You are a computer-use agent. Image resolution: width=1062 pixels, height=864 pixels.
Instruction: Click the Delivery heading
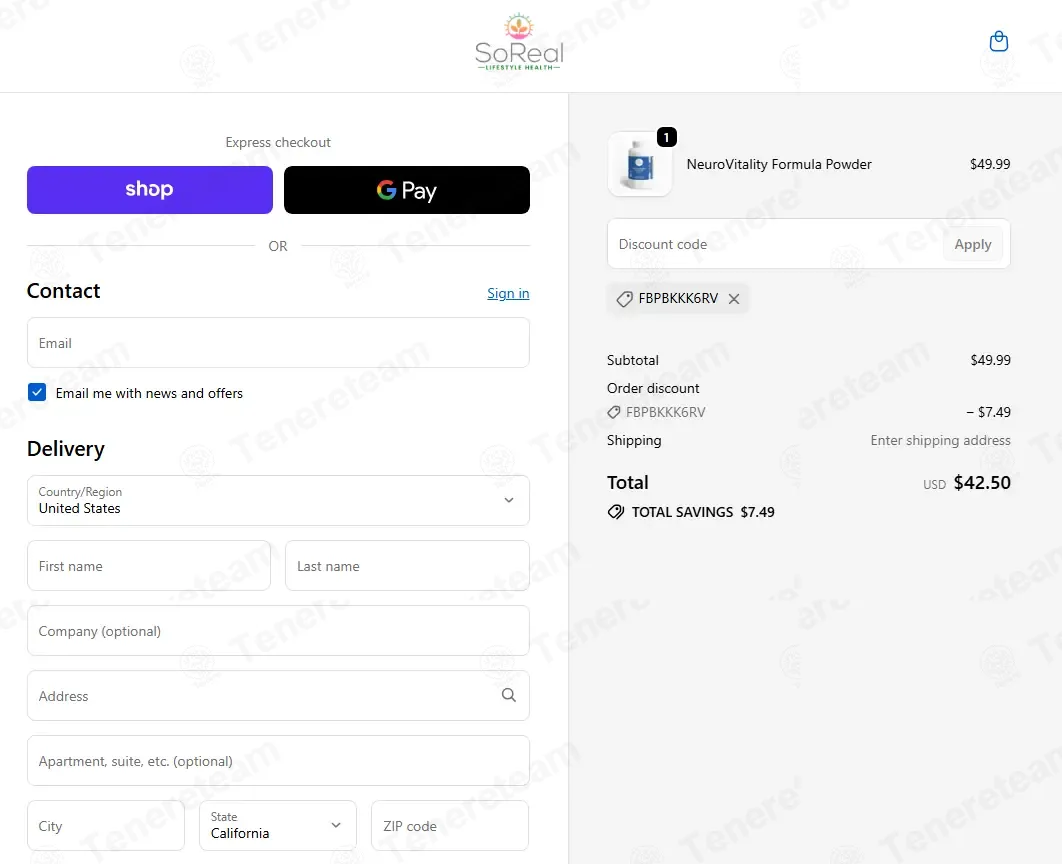[x=66, y=449]
